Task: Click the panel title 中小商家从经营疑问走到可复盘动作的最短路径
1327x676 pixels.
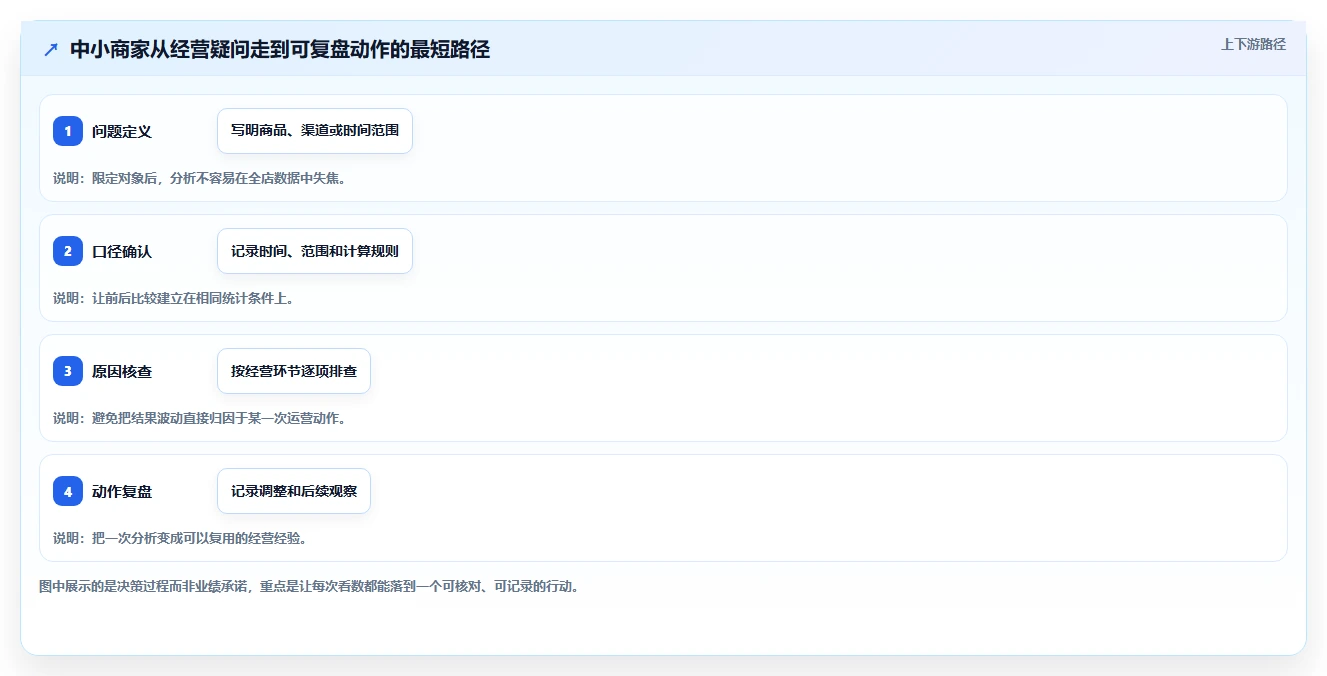Action: (x=280, y=50)
